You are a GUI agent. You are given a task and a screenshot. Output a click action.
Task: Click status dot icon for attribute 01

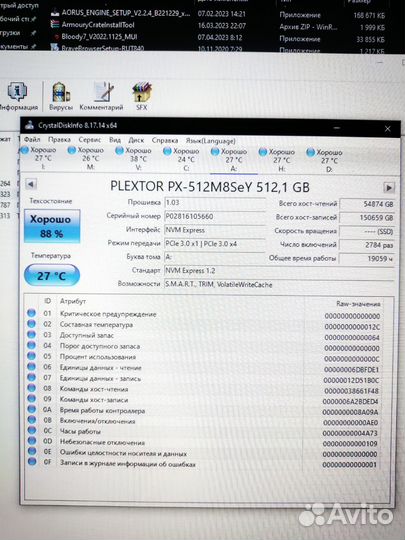[31, 313]
